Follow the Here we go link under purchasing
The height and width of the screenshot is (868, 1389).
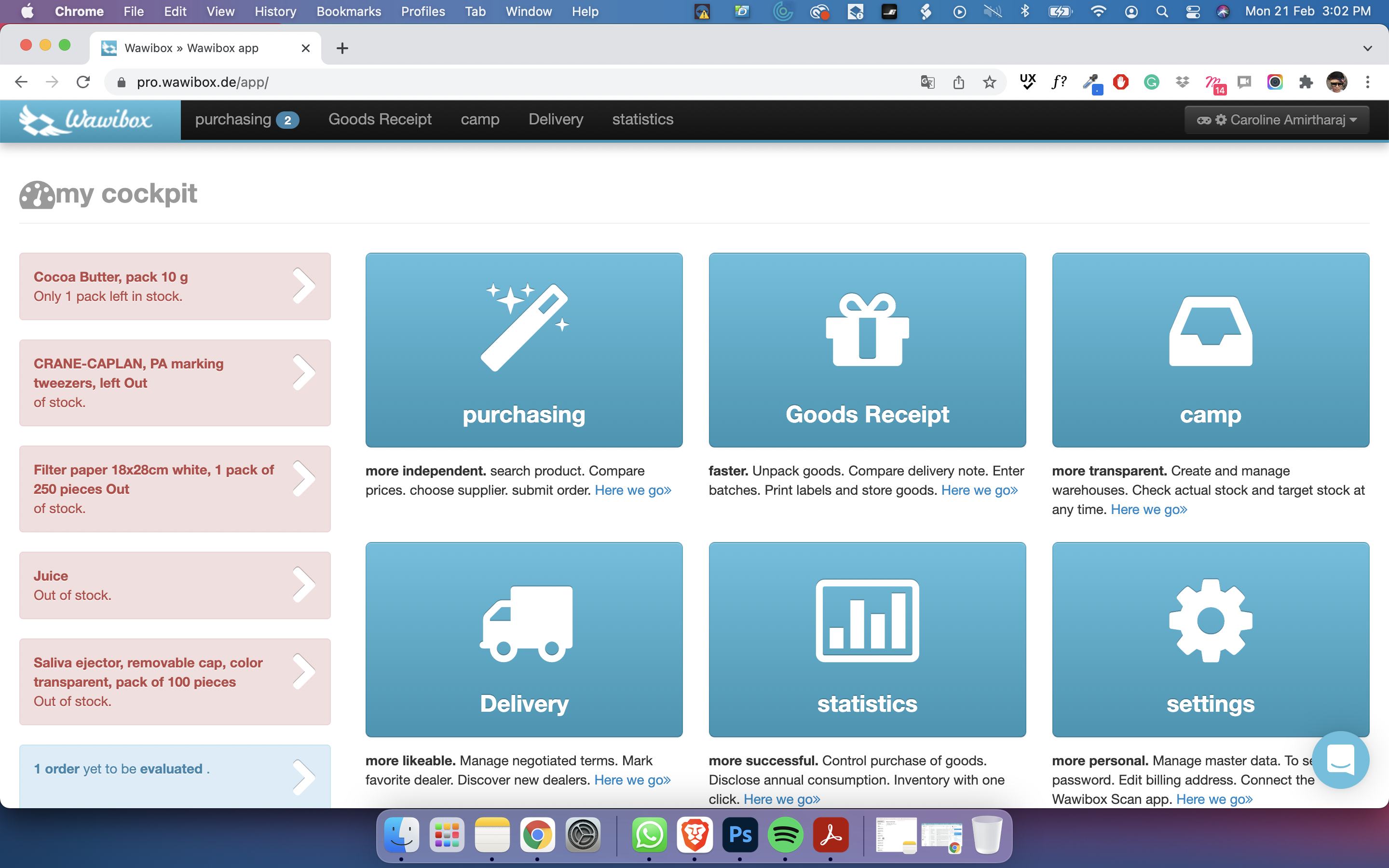coord(633,490)
